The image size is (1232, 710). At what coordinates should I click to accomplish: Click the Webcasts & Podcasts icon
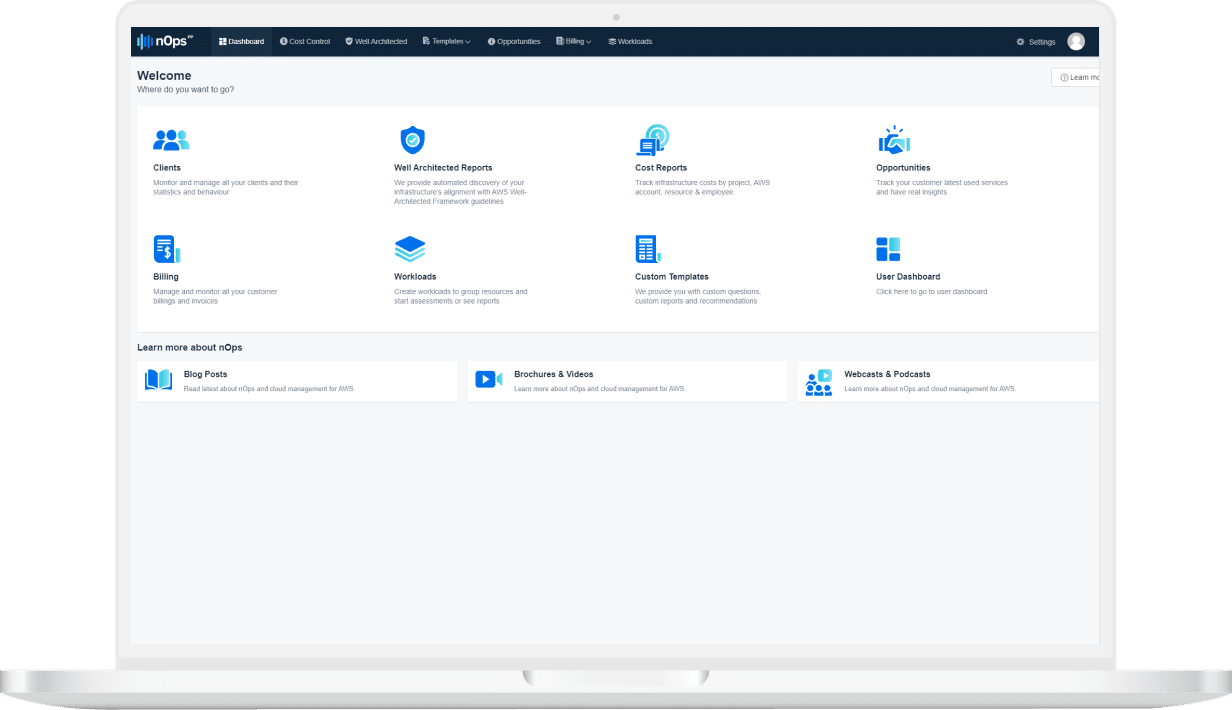pos(819,382)
